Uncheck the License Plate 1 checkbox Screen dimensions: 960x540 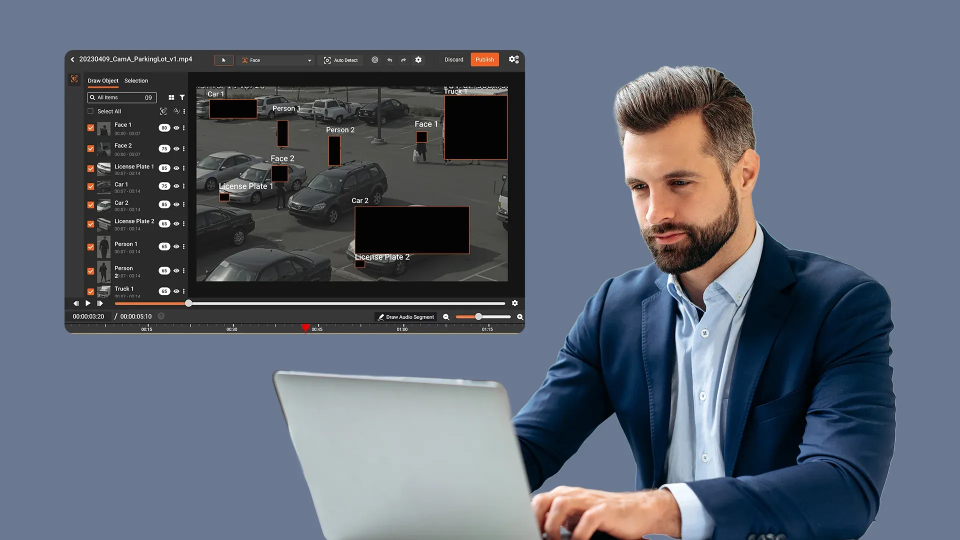point(91,168)
